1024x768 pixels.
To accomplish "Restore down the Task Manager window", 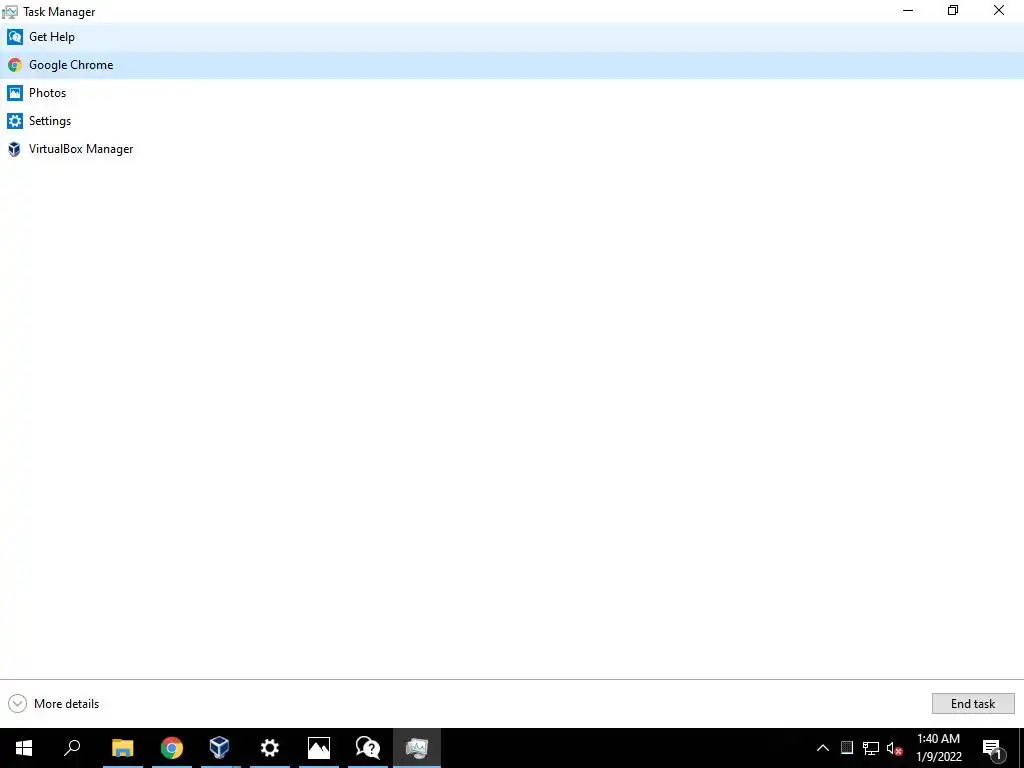I will 953,10.
